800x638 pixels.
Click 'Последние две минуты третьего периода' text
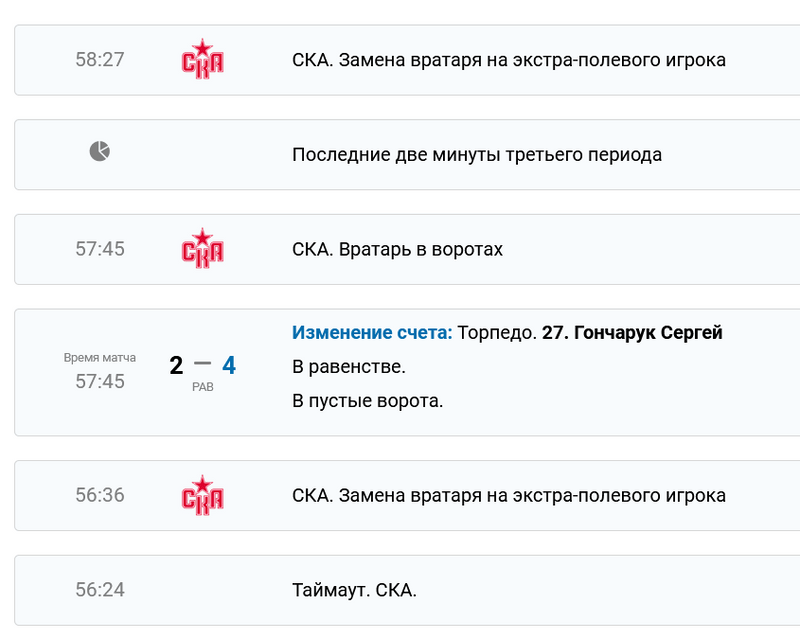pos(477,155)
